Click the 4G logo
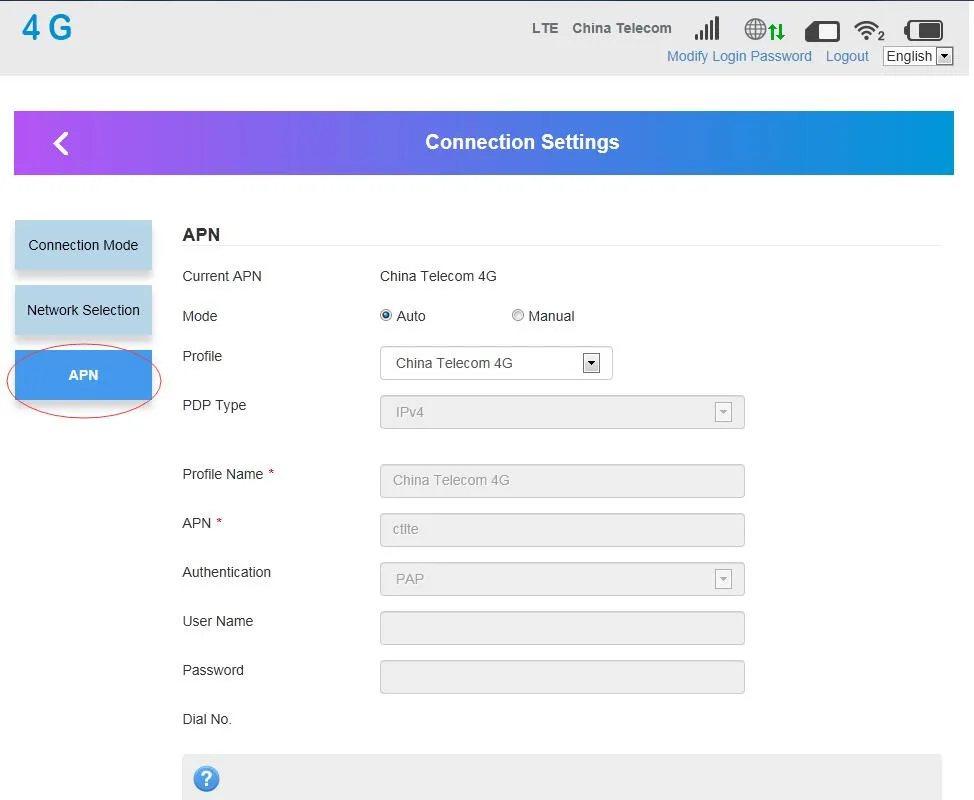Image resolution: width=974 pixels, height=800 pixels. (47, 28)
